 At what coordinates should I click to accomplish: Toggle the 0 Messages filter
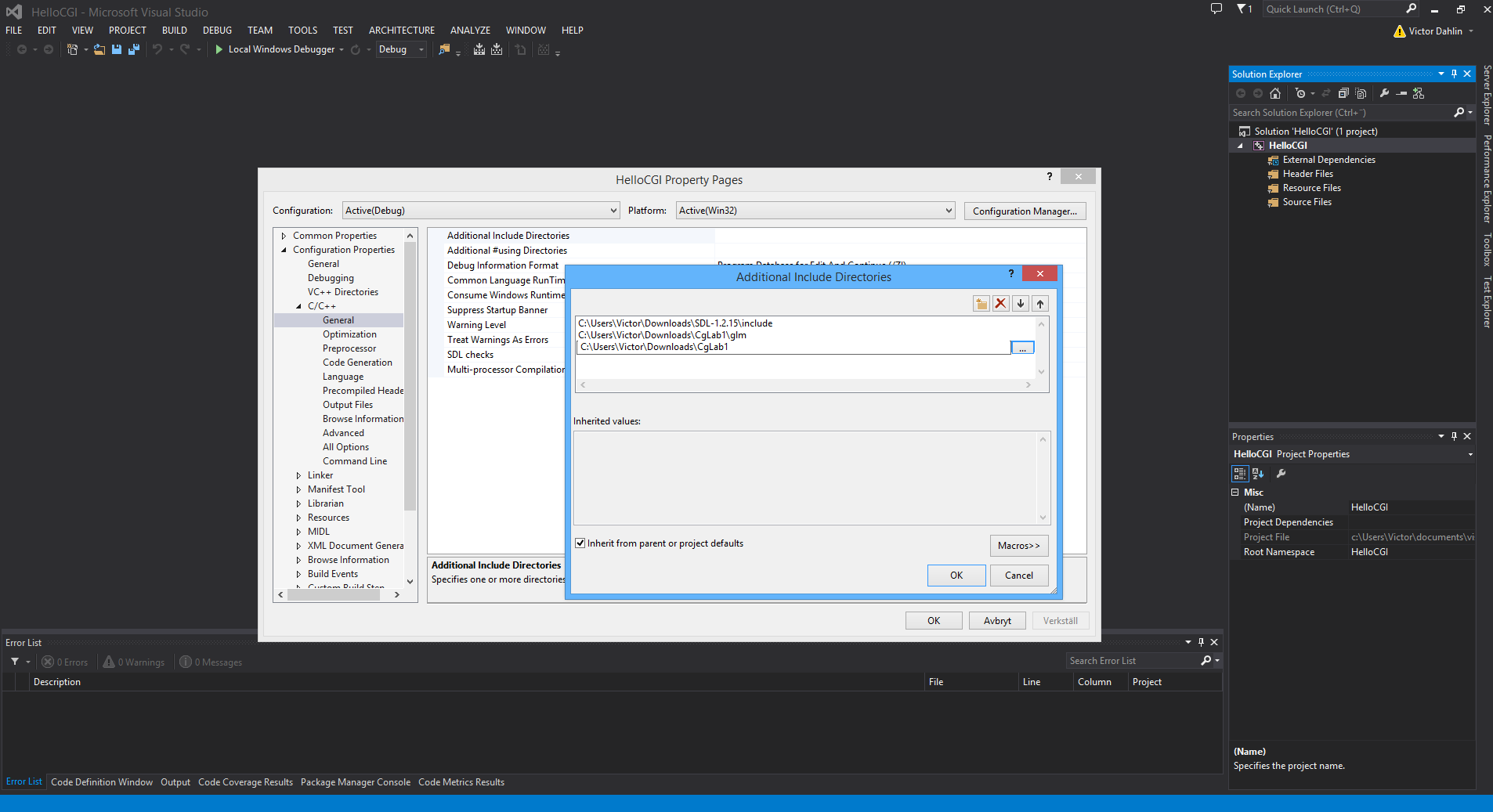coord(211,662)
